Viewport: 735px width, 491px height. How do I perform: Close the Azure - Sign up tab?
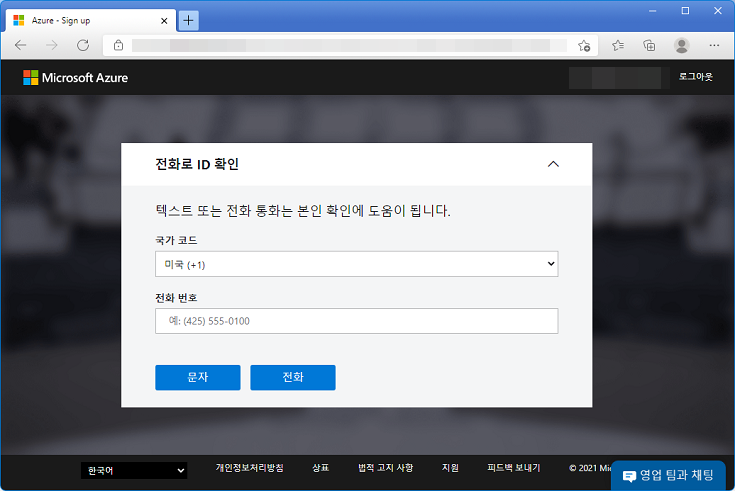(x=164, y=21)
